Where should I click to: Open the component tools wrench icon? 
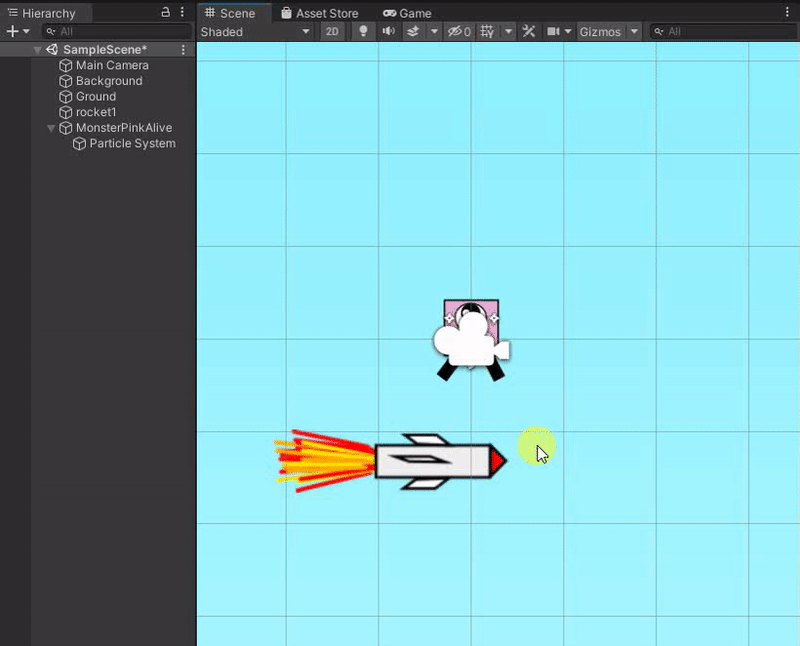click(529, 32)
